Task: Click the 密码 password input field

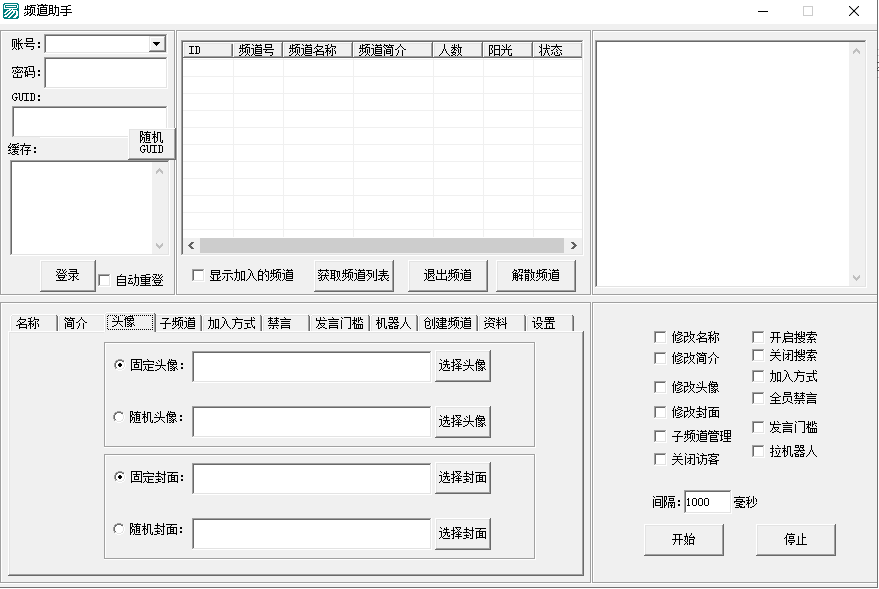Action: pos(105,73)
